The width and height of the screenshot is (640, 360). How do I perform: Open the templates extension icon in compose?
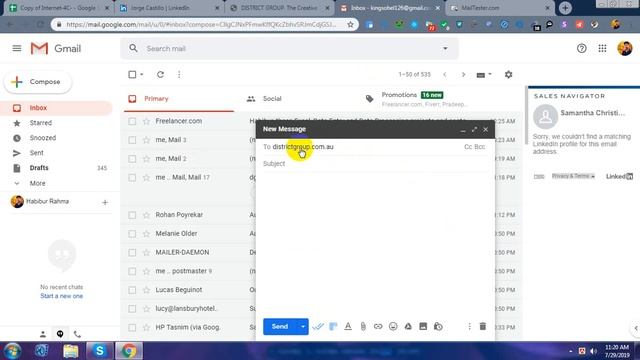tap(333, 327)
